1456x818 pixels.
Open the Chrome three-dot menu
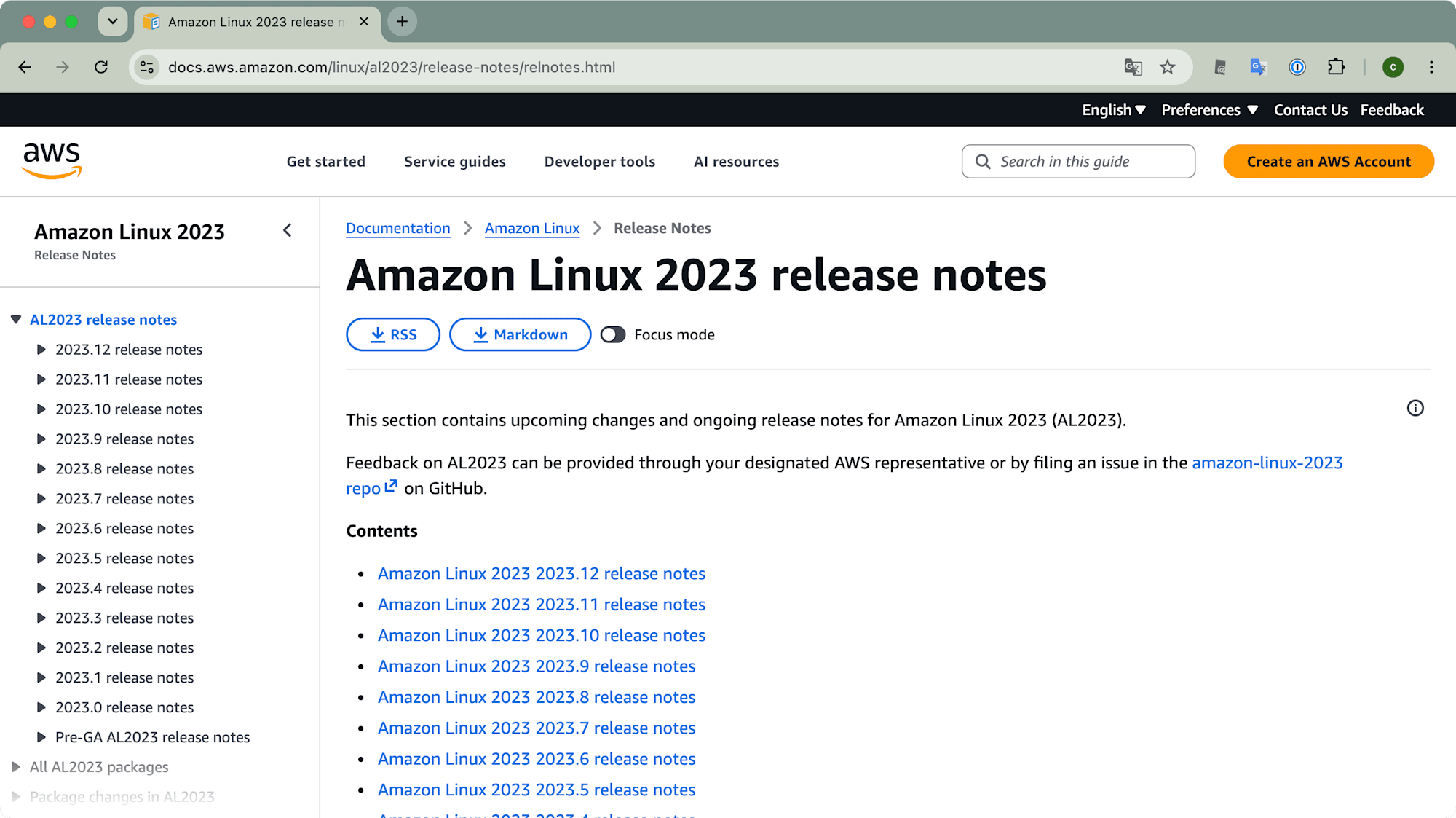coord(1431,67)
